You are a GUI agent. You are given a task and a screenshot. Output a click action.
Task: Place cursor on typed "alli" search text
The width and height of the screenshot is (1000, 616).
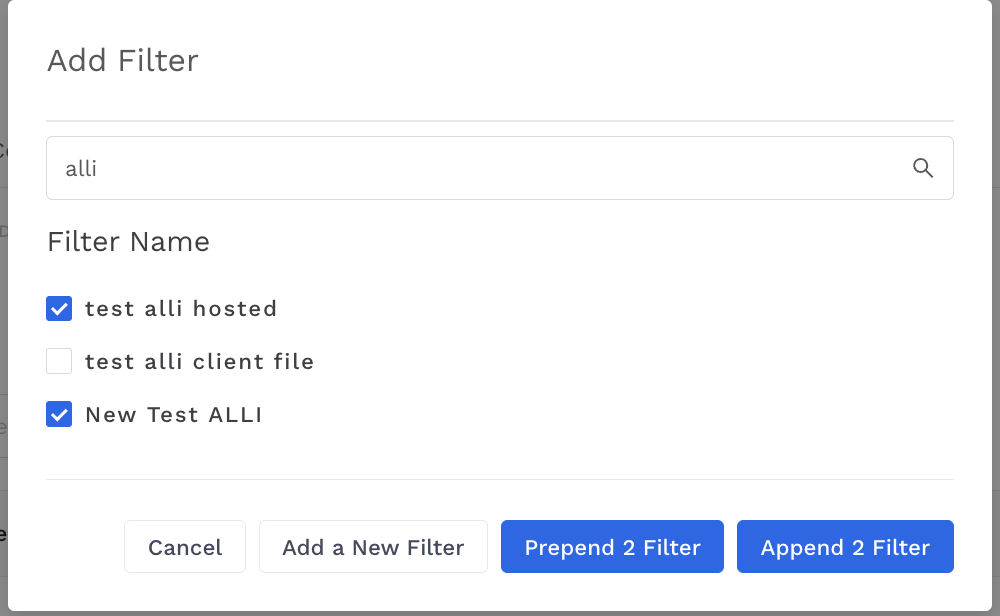tap(81, 168)
